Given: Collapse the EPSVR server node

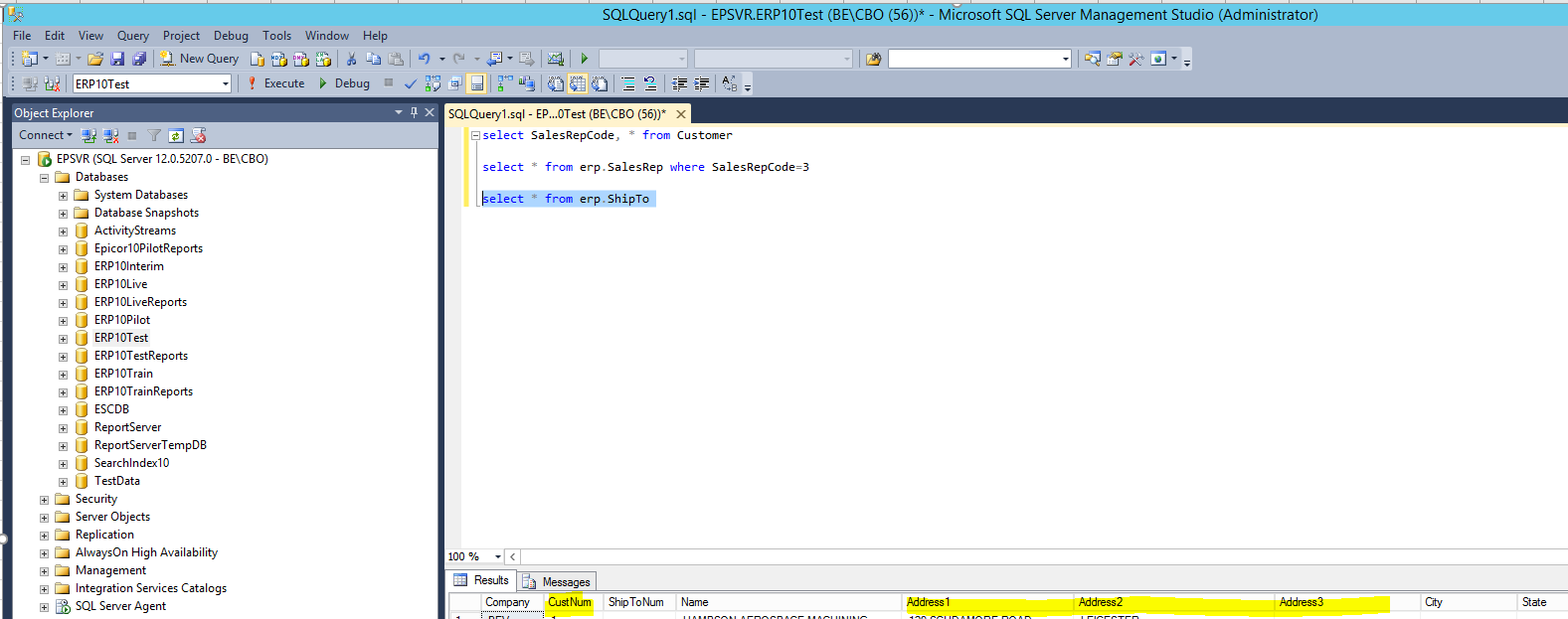Looking at the screenshot, I should [x=25, y=159].
